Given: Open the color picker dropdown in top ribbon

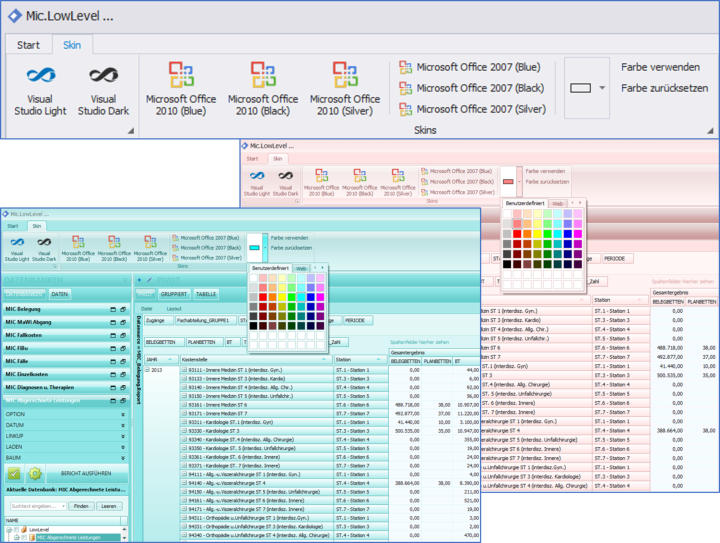Looking at the screenshot, I should pyautogui.click(x=602, y=88).
